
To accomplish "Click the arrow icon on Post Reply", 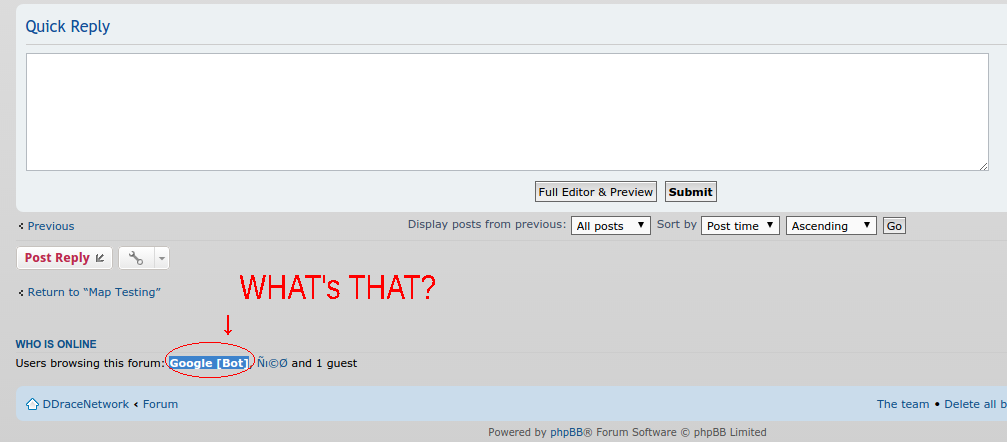I will tap(100, 258).
